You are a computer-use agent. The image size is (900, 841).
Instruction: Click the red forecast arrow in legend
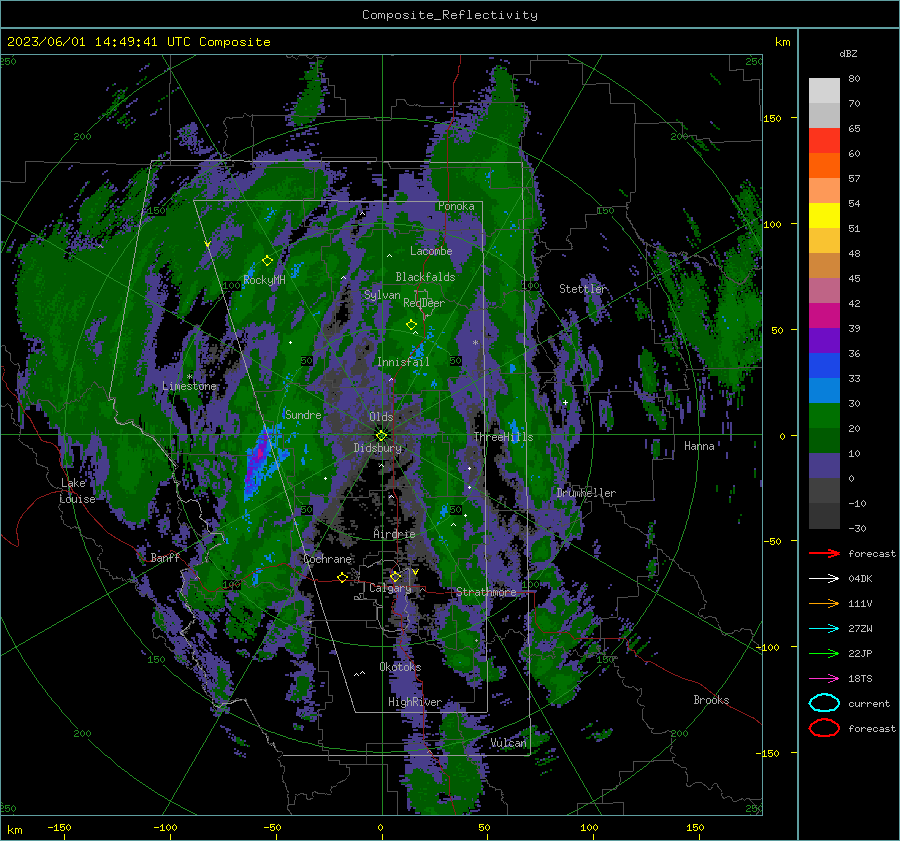[x=824, y=553]
